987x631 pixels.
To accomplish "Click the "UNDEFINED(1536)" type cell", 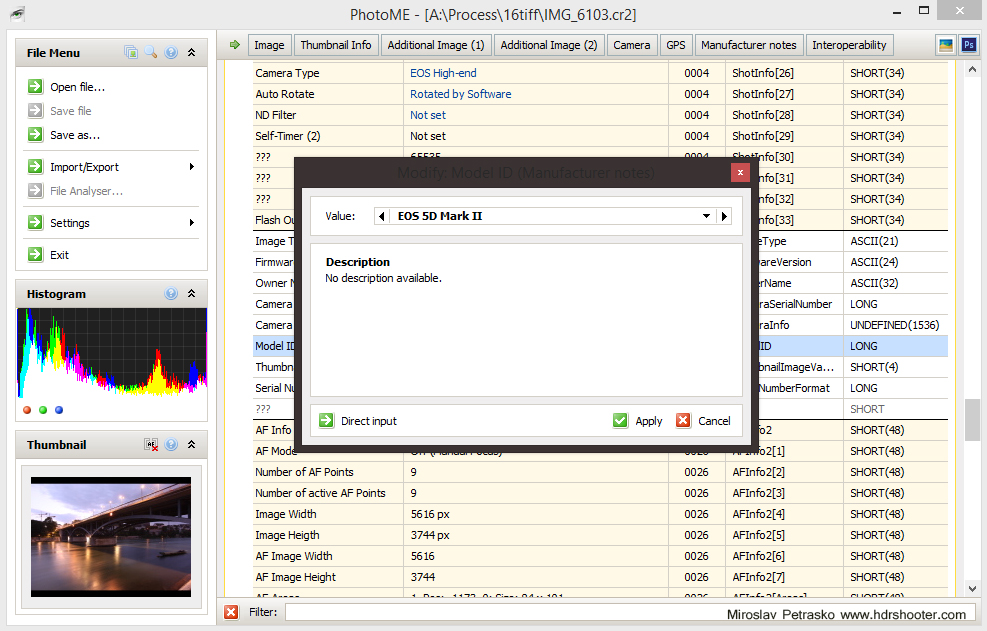I will [894, 325].
